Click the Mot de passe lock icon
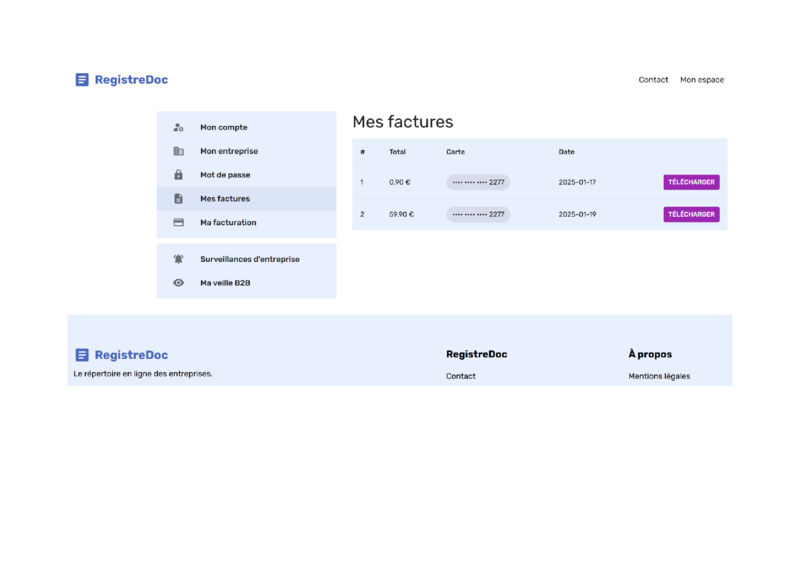 click(178, 175)
